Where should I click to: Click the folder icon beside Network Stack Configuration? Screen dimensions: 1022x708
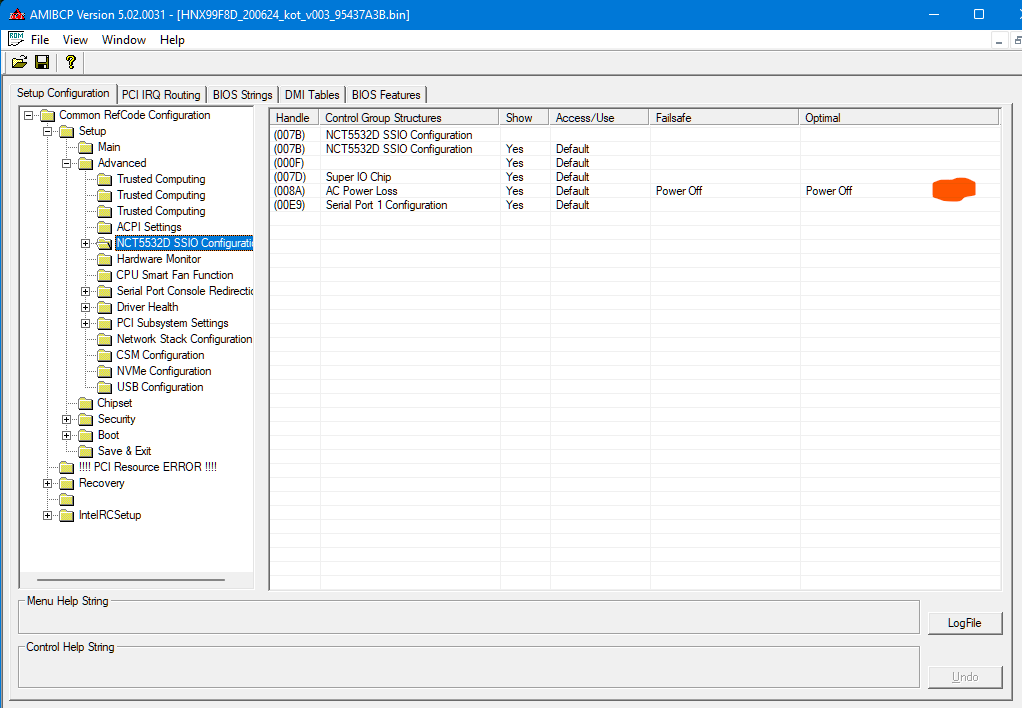104,339
